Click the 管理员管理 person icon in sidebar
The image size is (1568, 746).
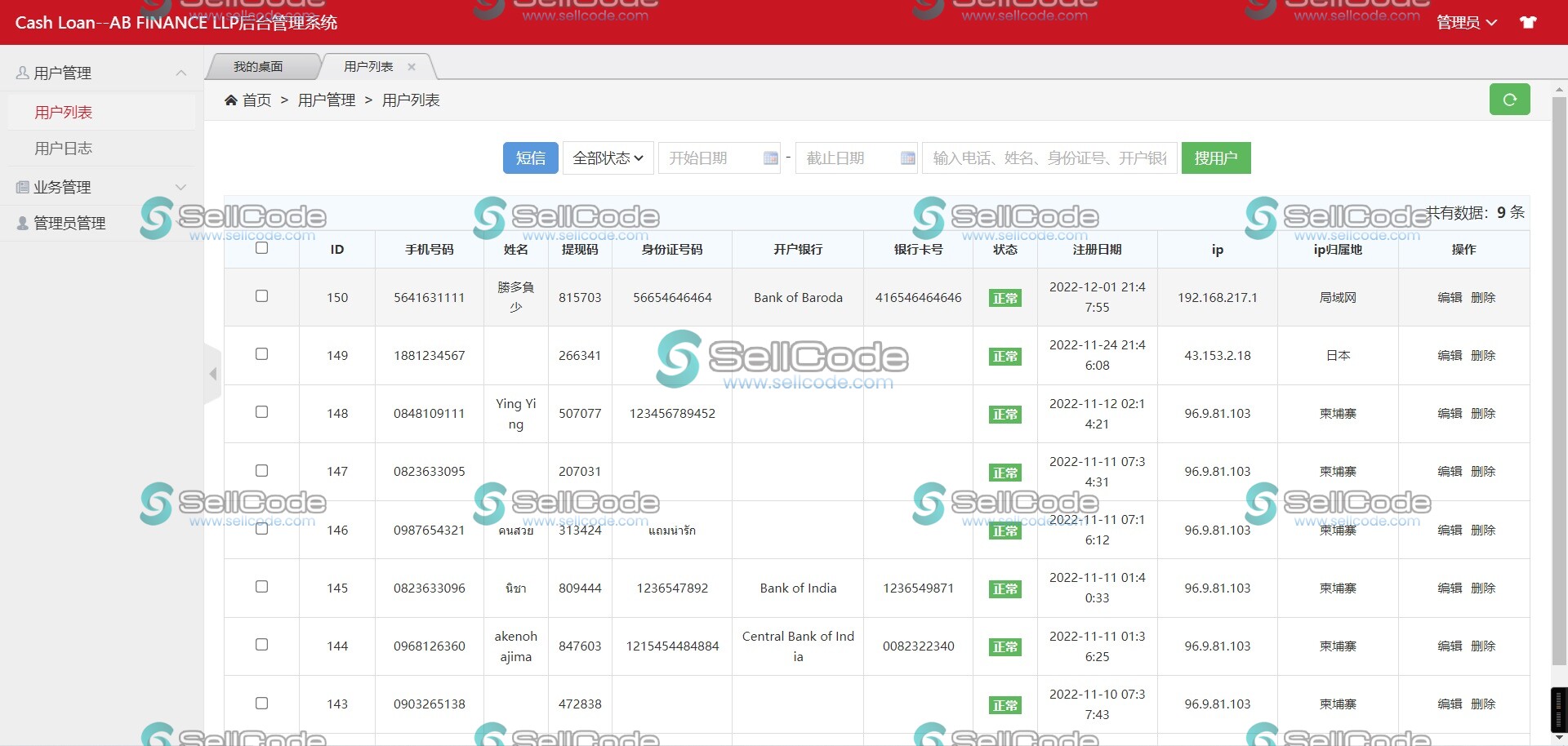point(22,224)
